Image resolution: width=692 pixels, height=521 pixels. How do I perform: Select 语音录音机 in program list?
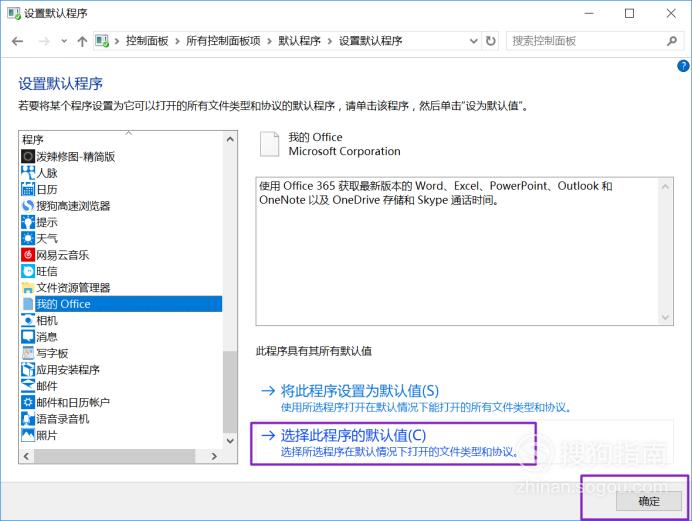63,419
